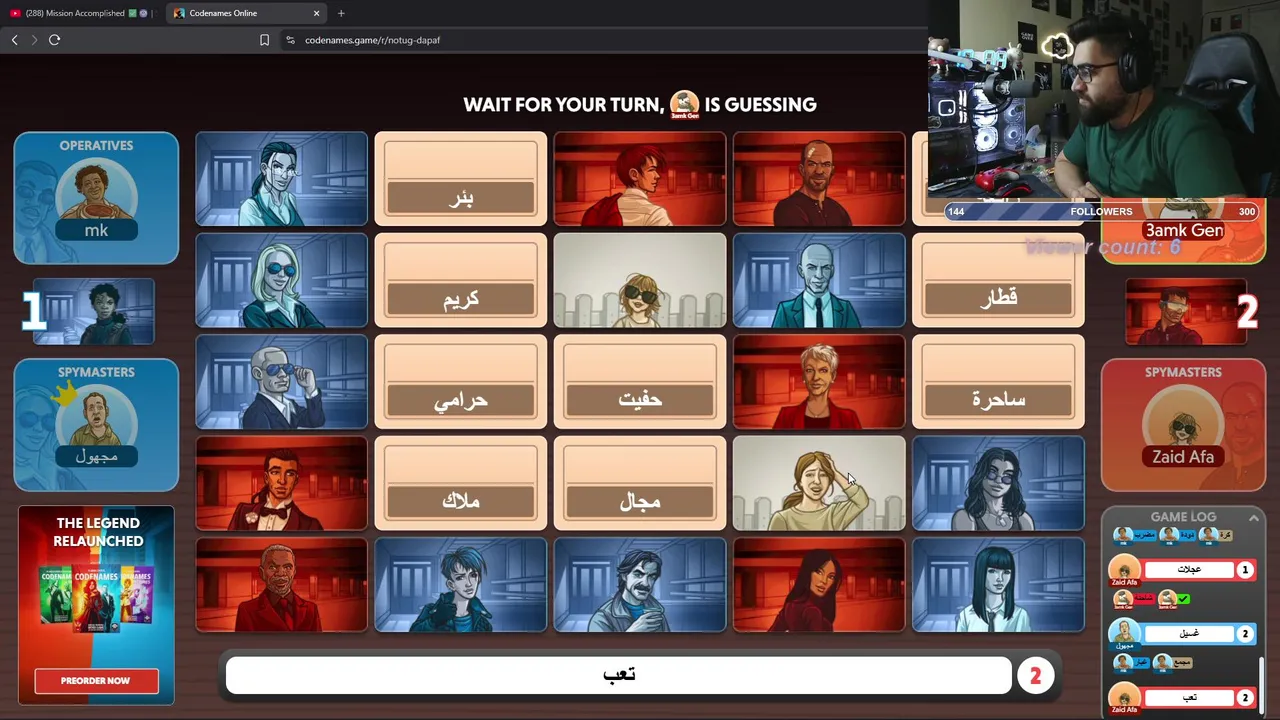Viewport: 1280px width, 720px height.
Task: Select the حفيت word card
Action: [640, 382]
